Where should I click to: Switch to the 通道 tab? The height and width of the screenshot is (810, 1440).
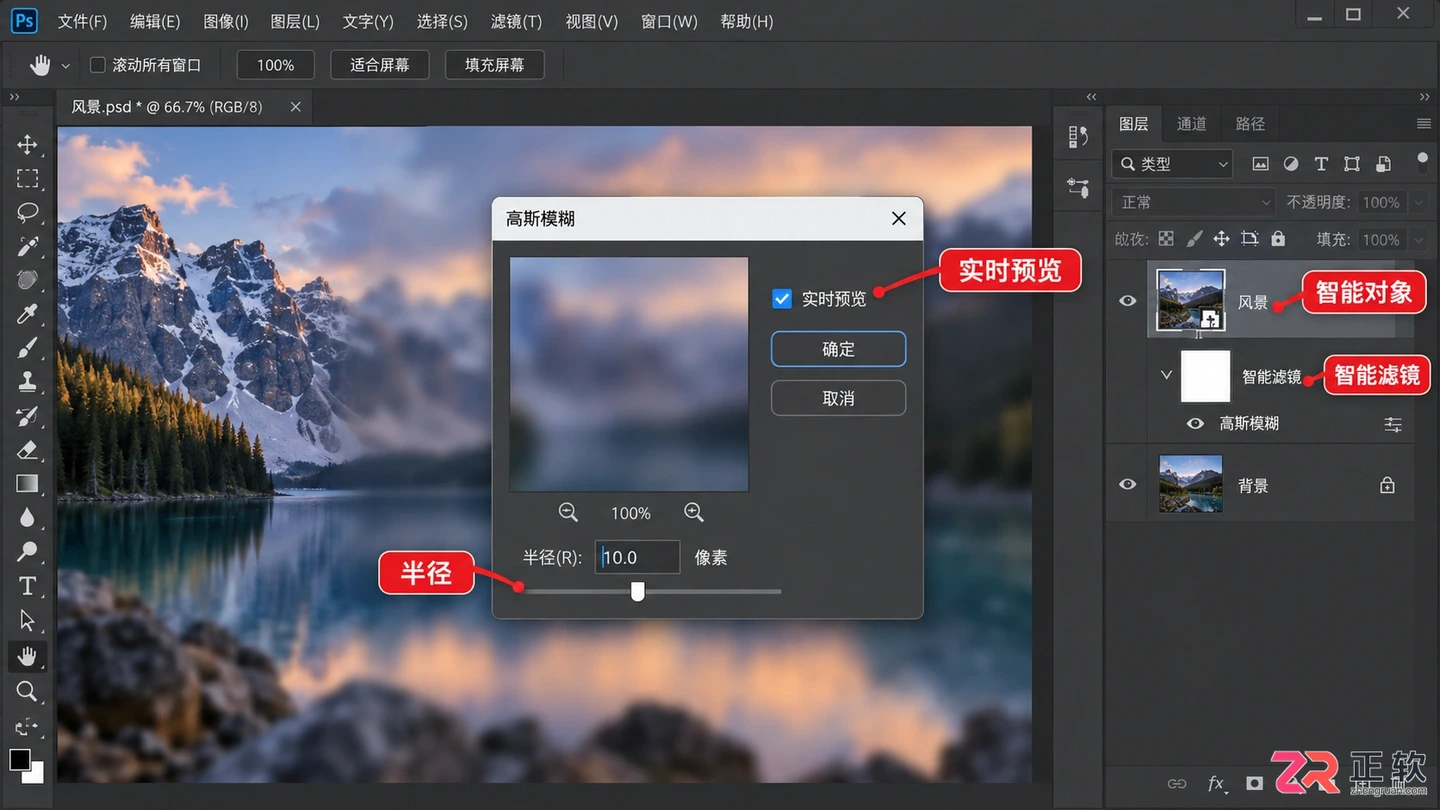coord(1192,124)
